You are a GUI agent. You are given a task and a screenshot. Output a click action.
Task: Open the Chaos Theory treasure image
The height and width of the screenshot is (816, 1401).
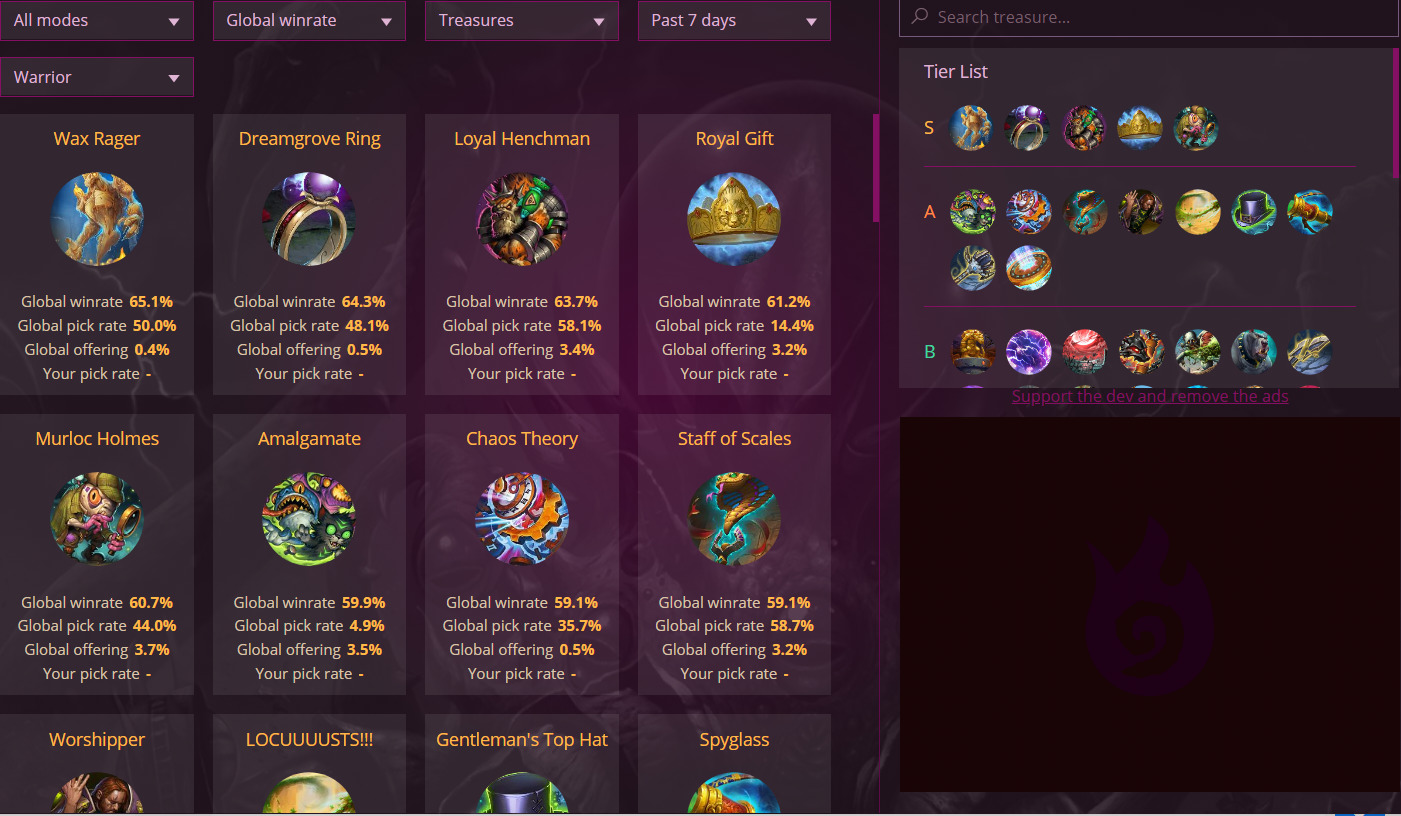pyautogui.click(x=522, y=519)
